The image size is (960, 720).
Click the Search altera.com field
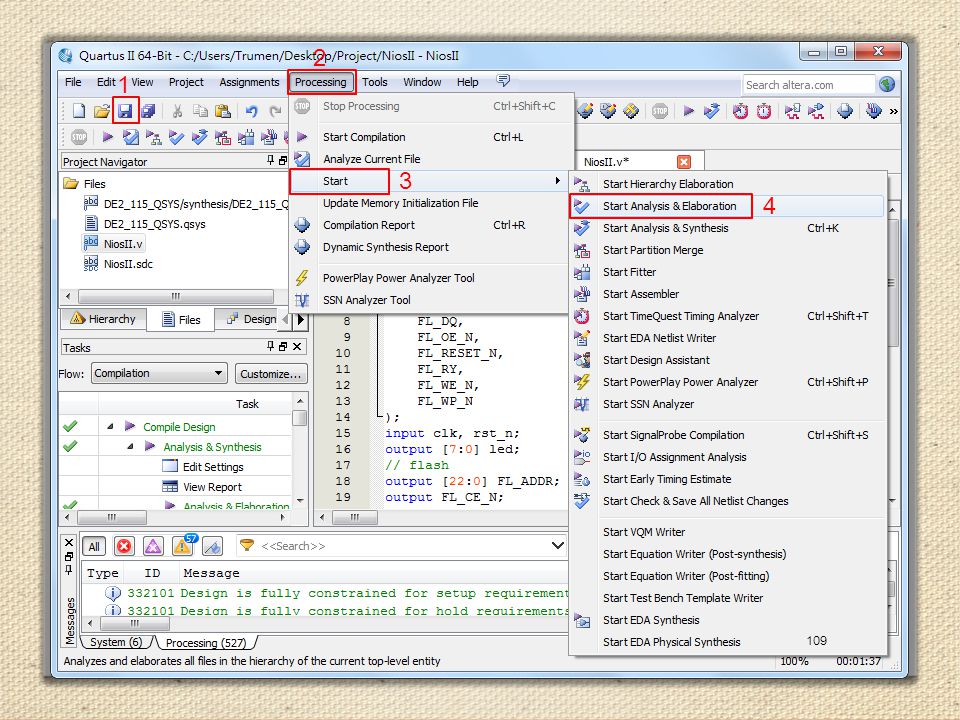809,85
